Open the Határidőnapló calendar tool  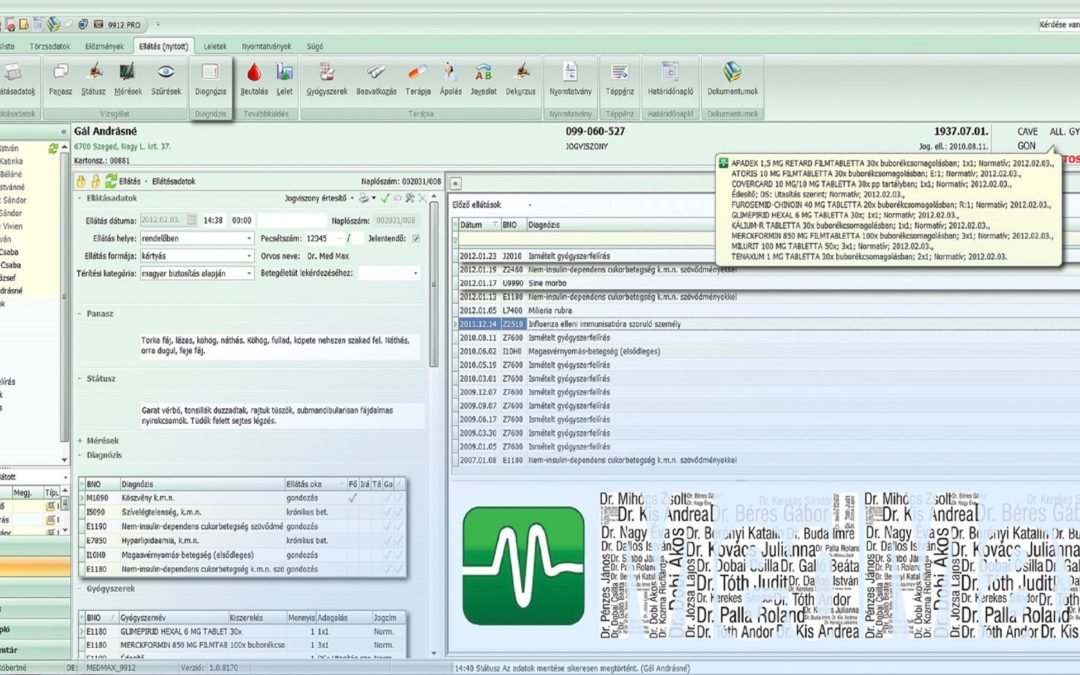coord(671,78)
